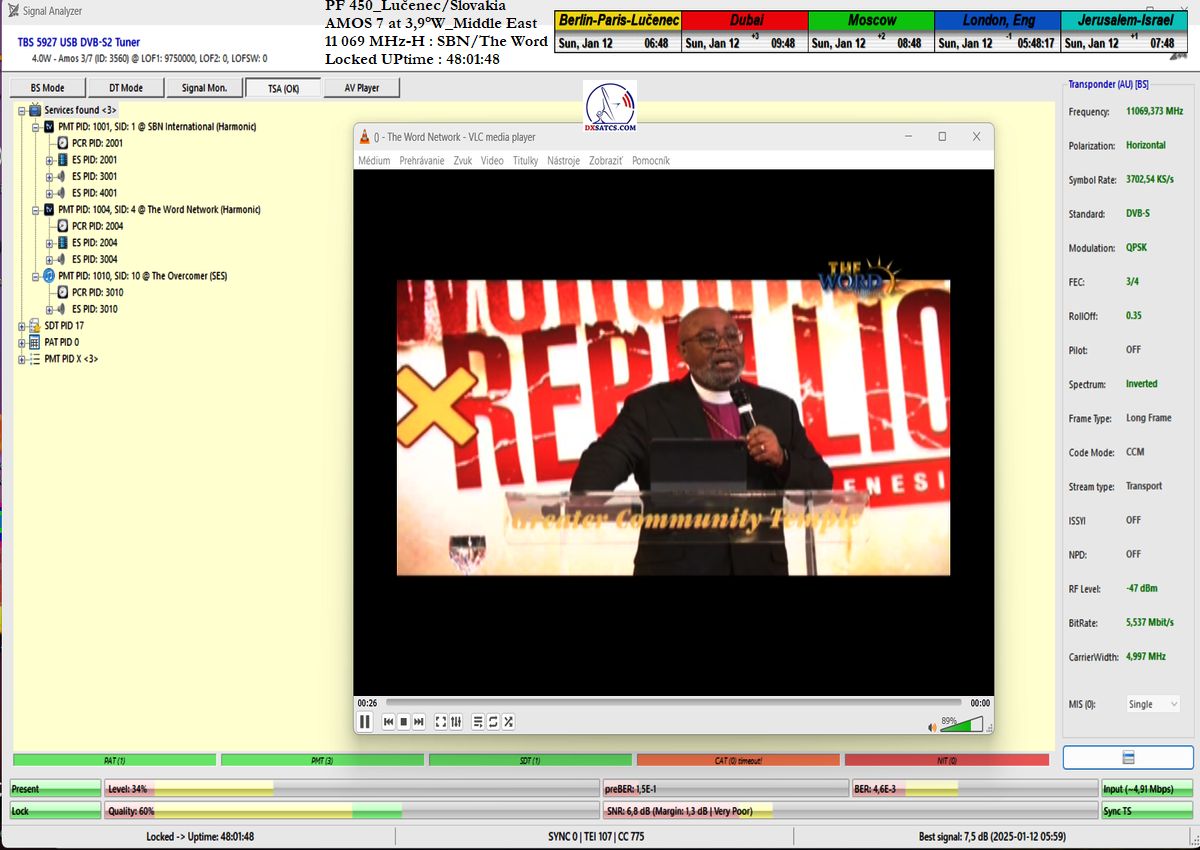Open the Video menu in VLC
1200x850 pixels.
(491, 160)
